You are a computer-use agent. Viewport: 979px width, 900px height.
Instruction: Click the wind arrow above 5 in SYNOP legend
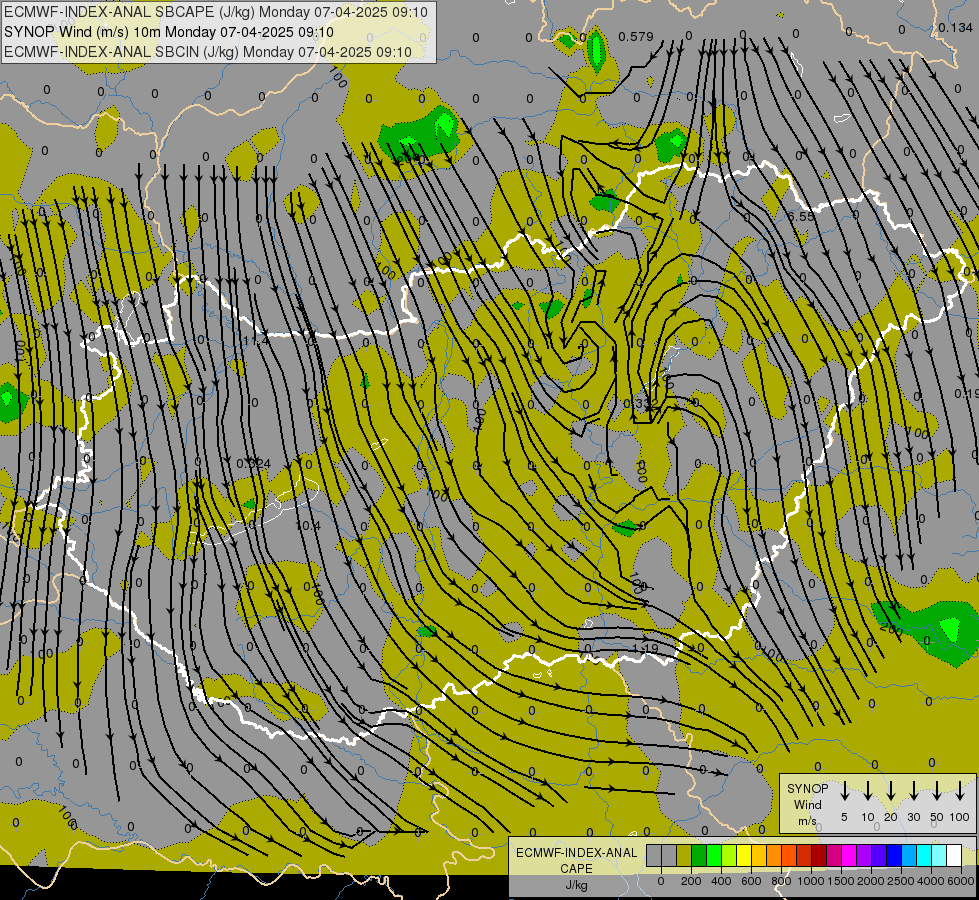click(844, 791)
